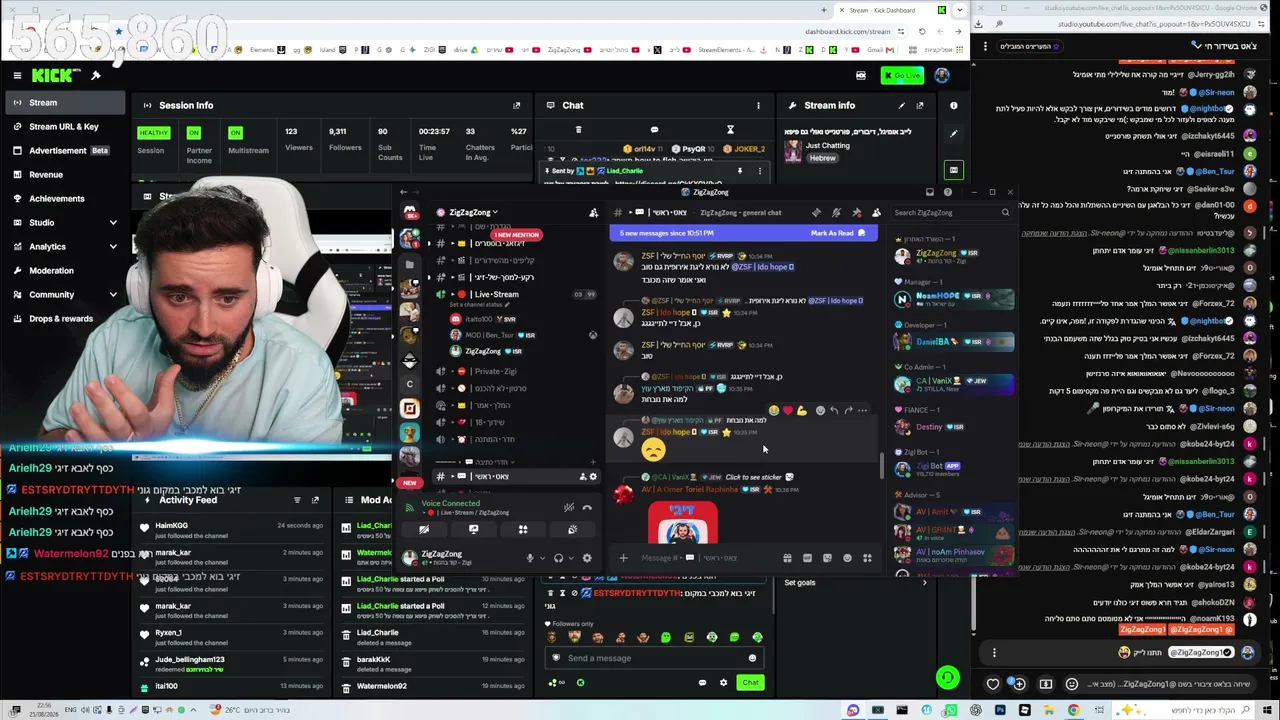
Task: Open Set goals
Action: click(800, 582)
